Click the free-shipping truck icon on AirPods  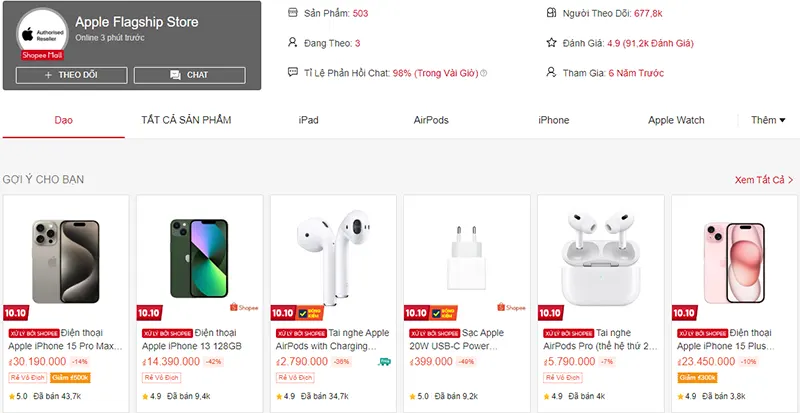click(x=385, y=361)
